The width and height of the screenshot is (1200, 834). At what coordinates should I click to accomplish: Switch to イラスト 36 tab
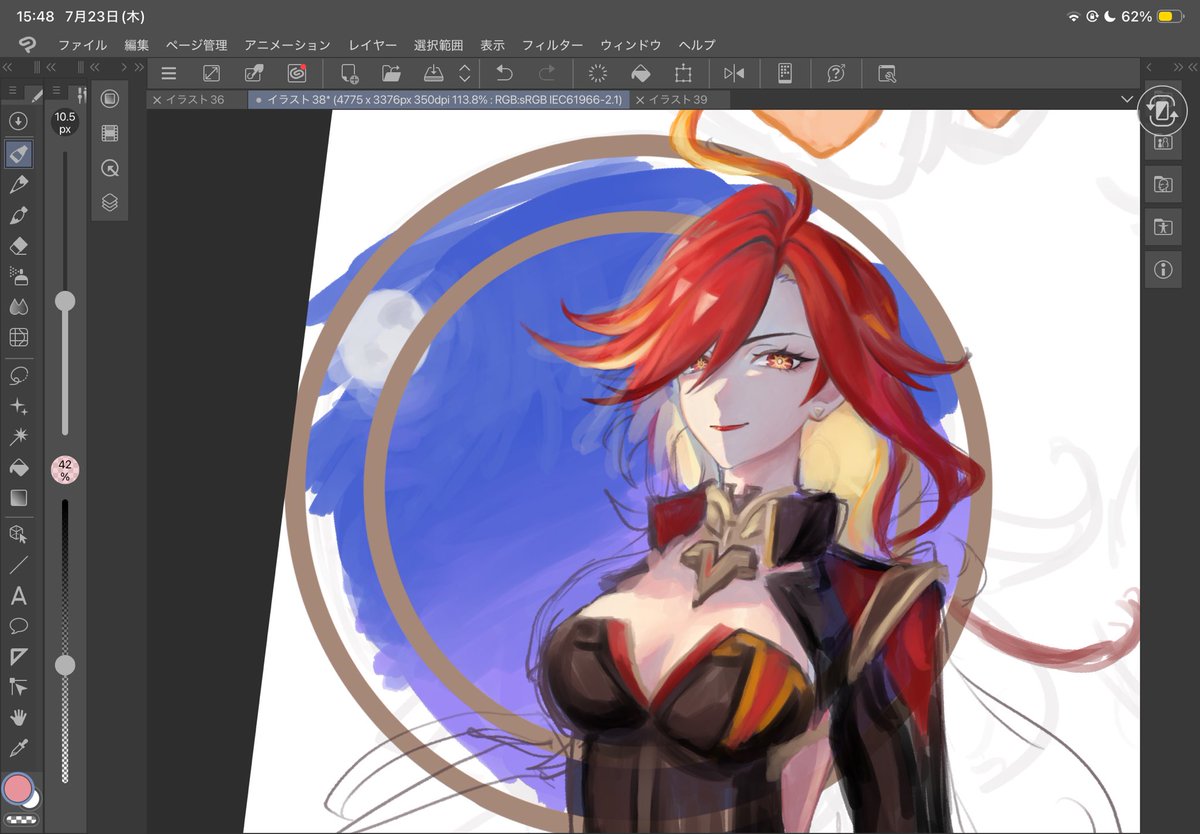coord(197,99)
